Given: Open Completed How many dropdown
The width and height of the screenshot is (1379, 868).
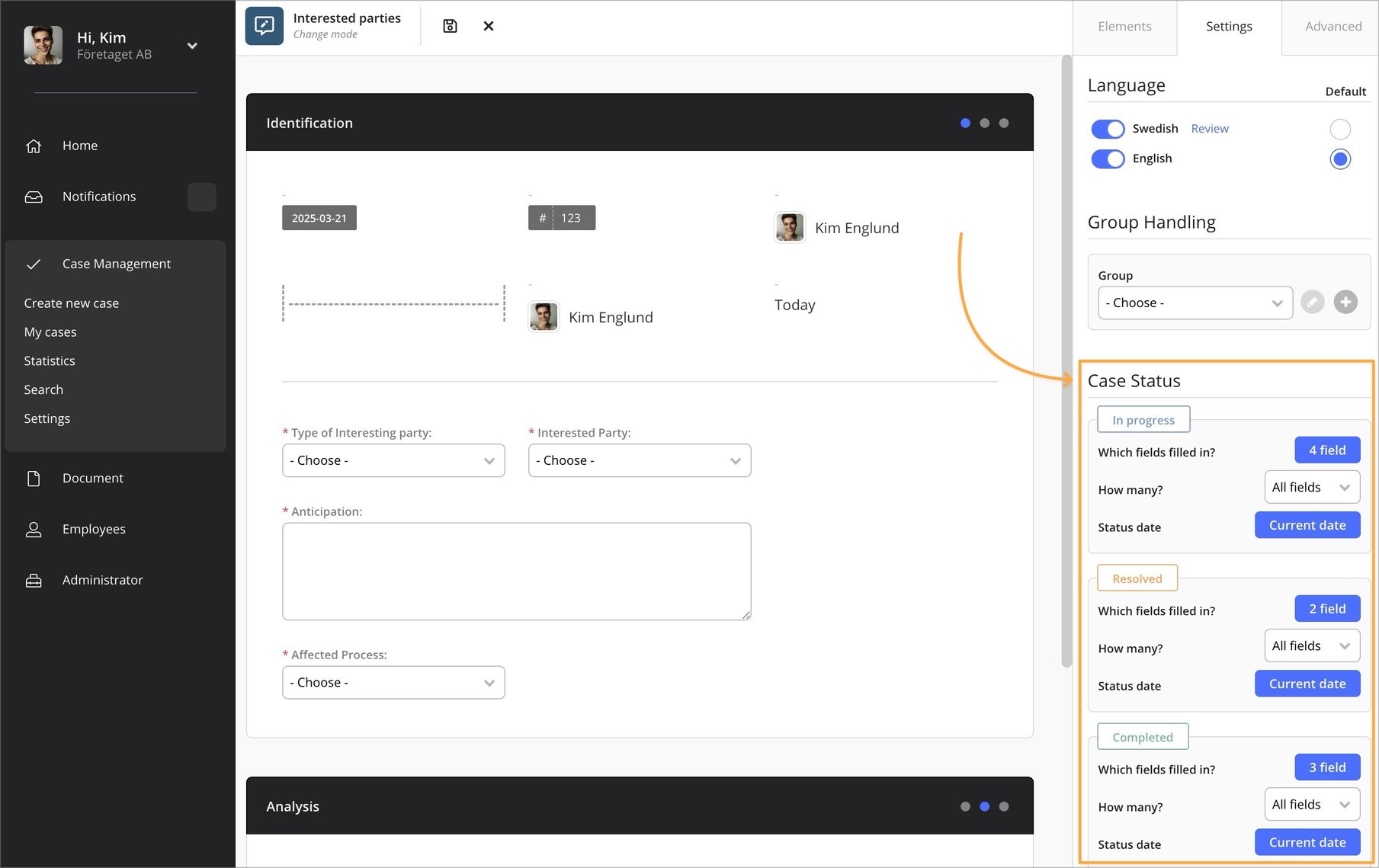Looking at the screenshot, I should 1312,804.
